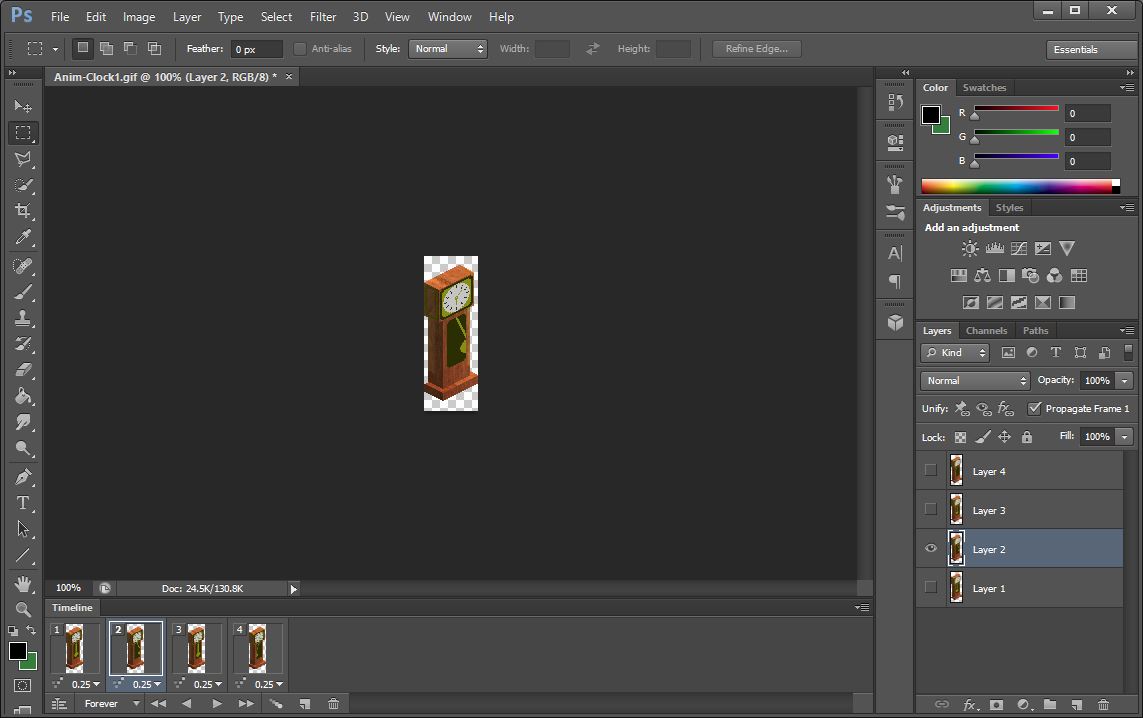This screenshot has height=718, width=1143.
Task: Select the Crop tool
Action: click(23, 211)
